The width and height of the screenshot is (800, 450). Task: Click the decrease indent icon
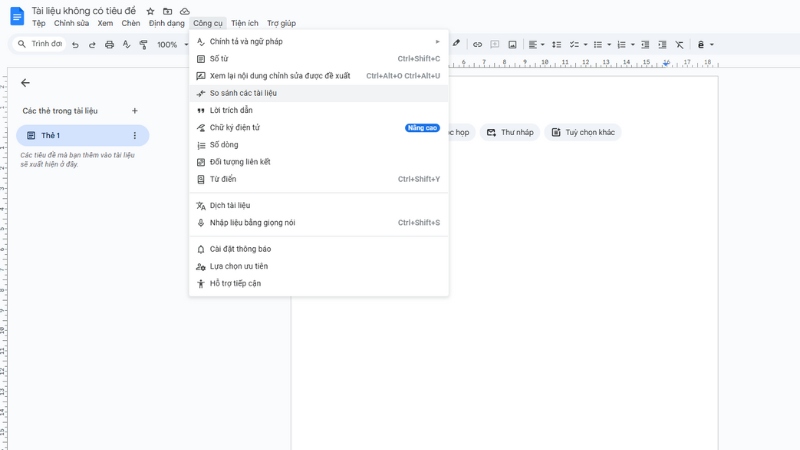tap(645, 45)
